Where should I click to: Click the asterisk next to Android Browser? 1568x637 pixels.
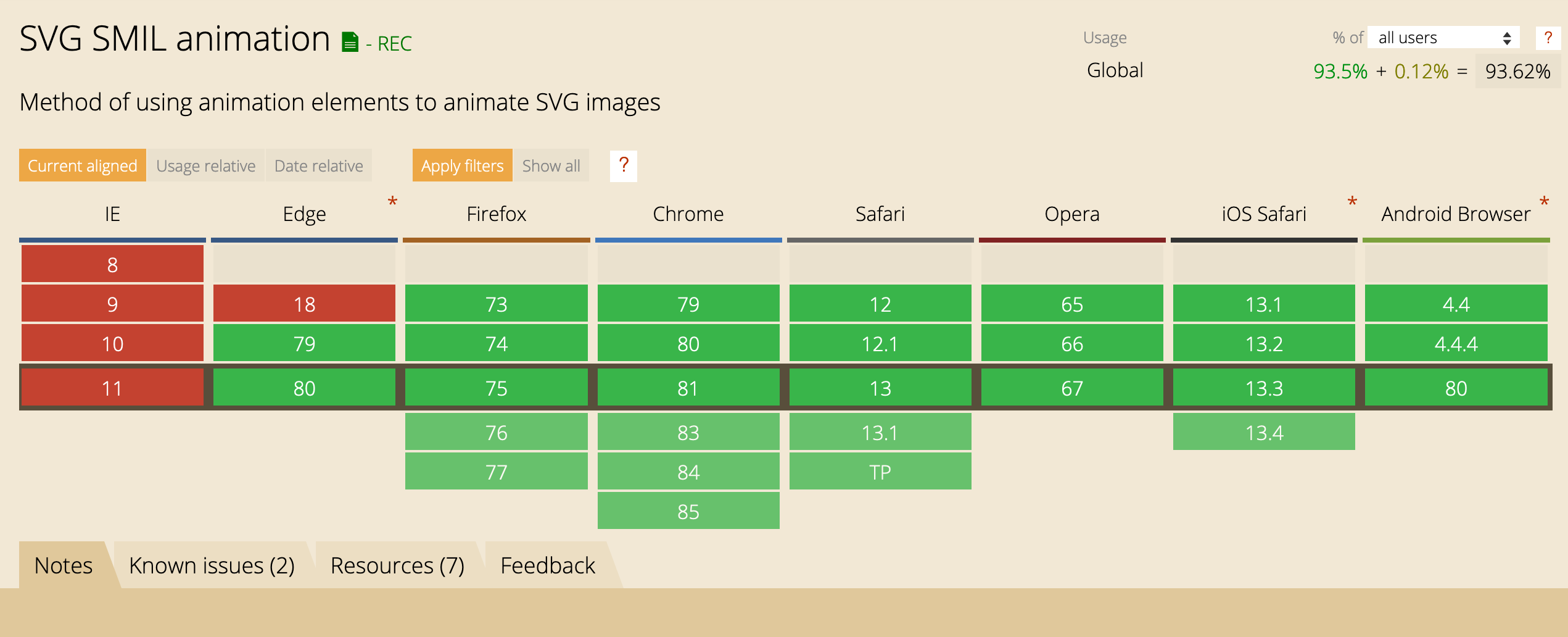point(1544,202)
